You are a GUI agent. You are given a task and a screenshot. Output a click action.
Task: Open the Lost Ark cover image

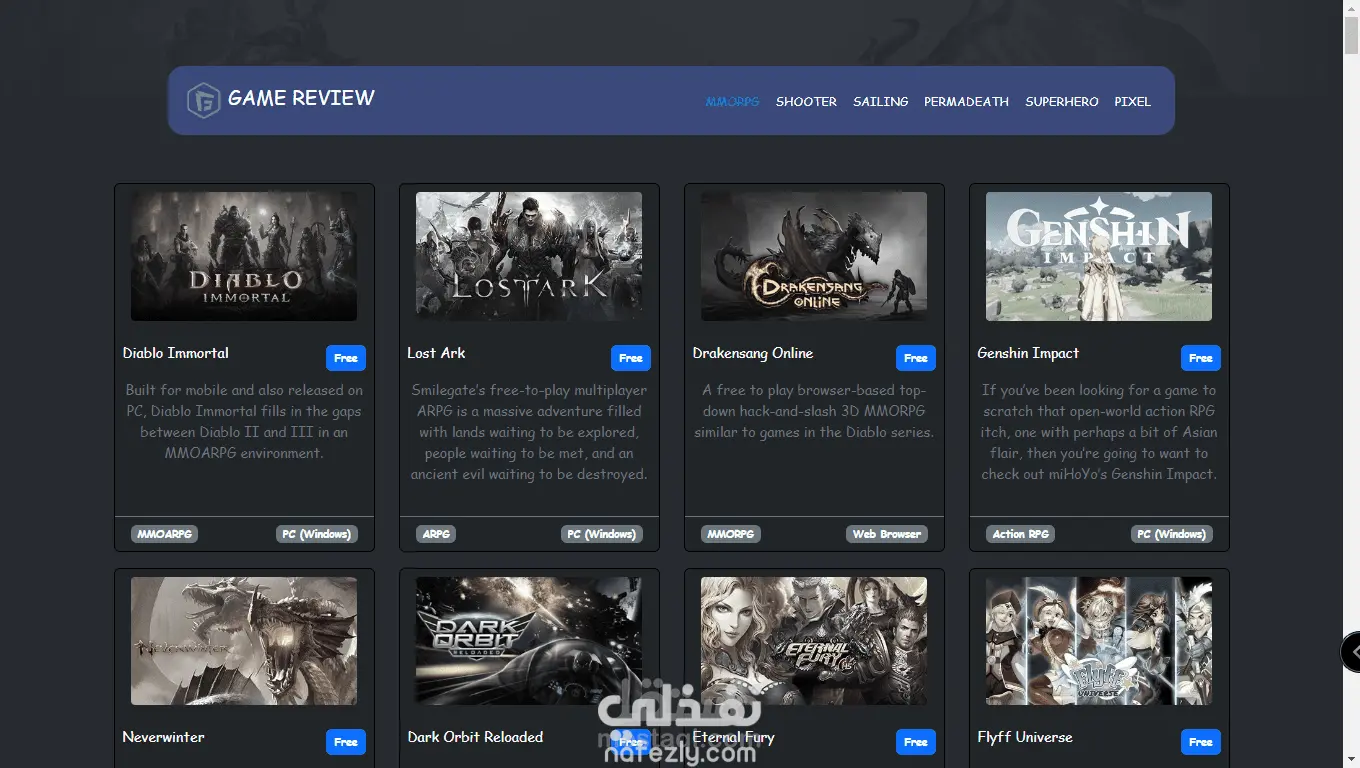click(529, 257)
